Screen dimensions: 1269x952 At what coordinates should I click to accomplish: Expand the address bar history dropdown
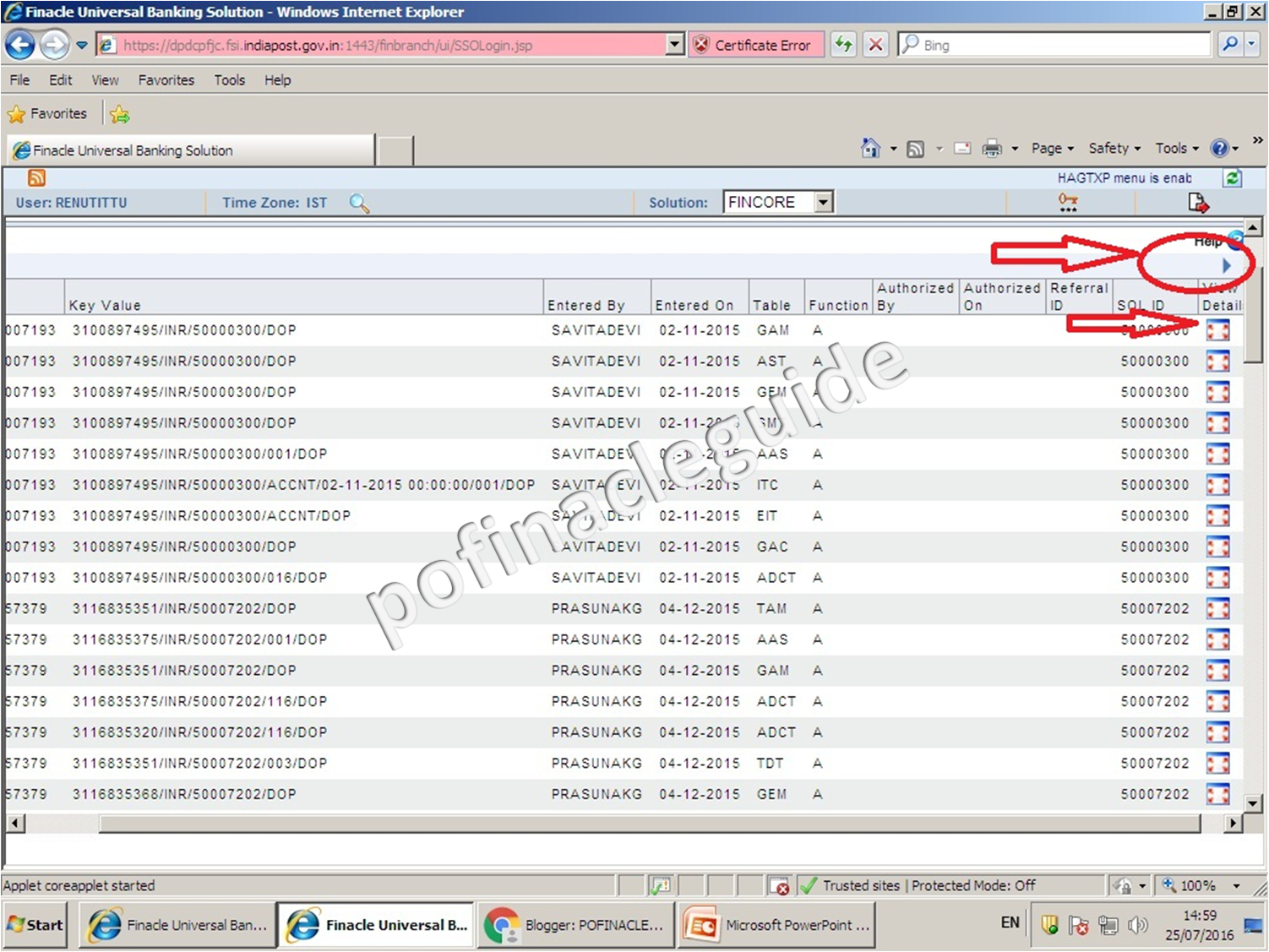(673, 44)
